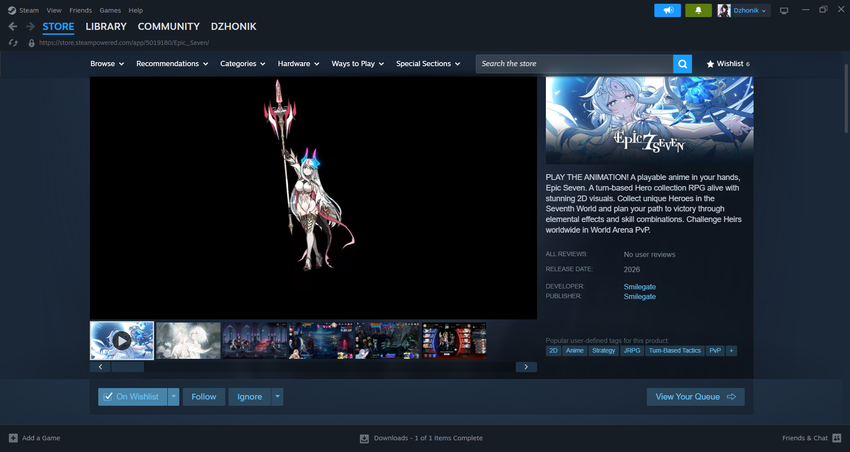Open the Smilegate publisher link
This screenshot has height=452, width=850.
click(x=640, y=296)
